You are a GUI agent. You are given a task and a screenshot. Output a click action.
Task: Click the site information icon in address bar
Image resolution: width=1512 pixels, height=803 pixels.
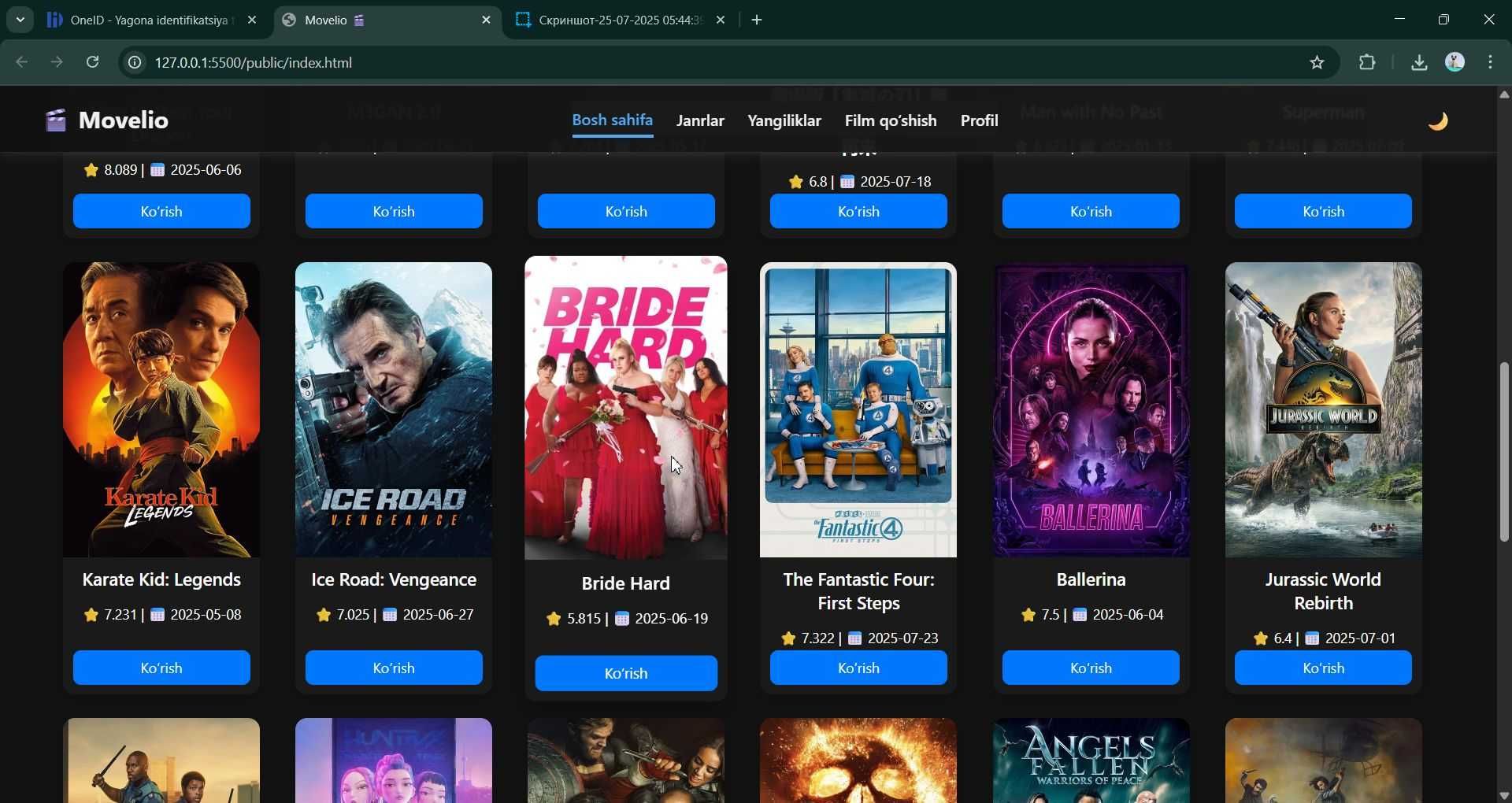(135, 63)
